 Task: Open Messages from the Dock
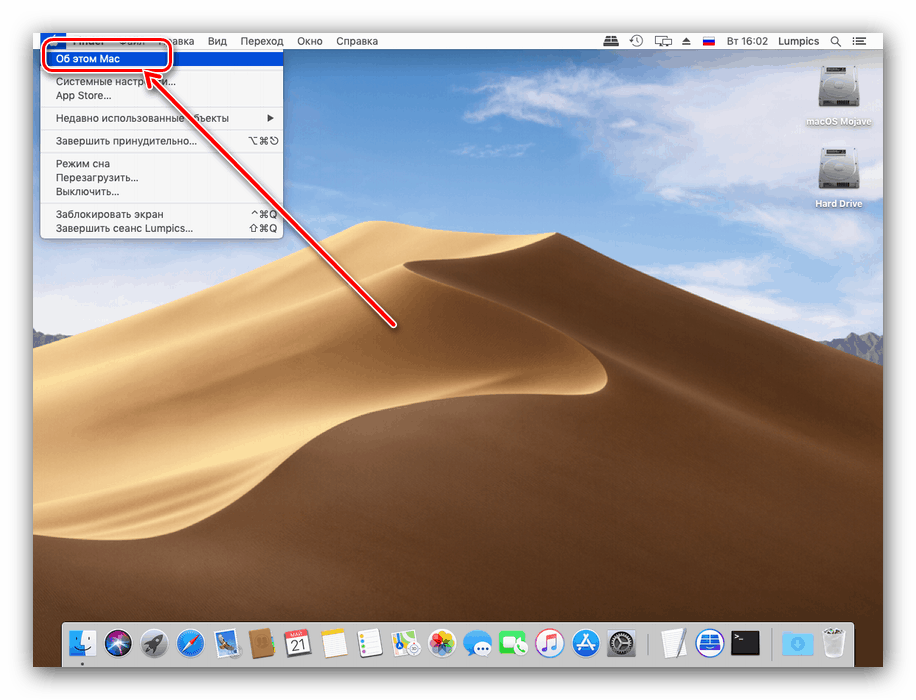click(x=477, y=643)
